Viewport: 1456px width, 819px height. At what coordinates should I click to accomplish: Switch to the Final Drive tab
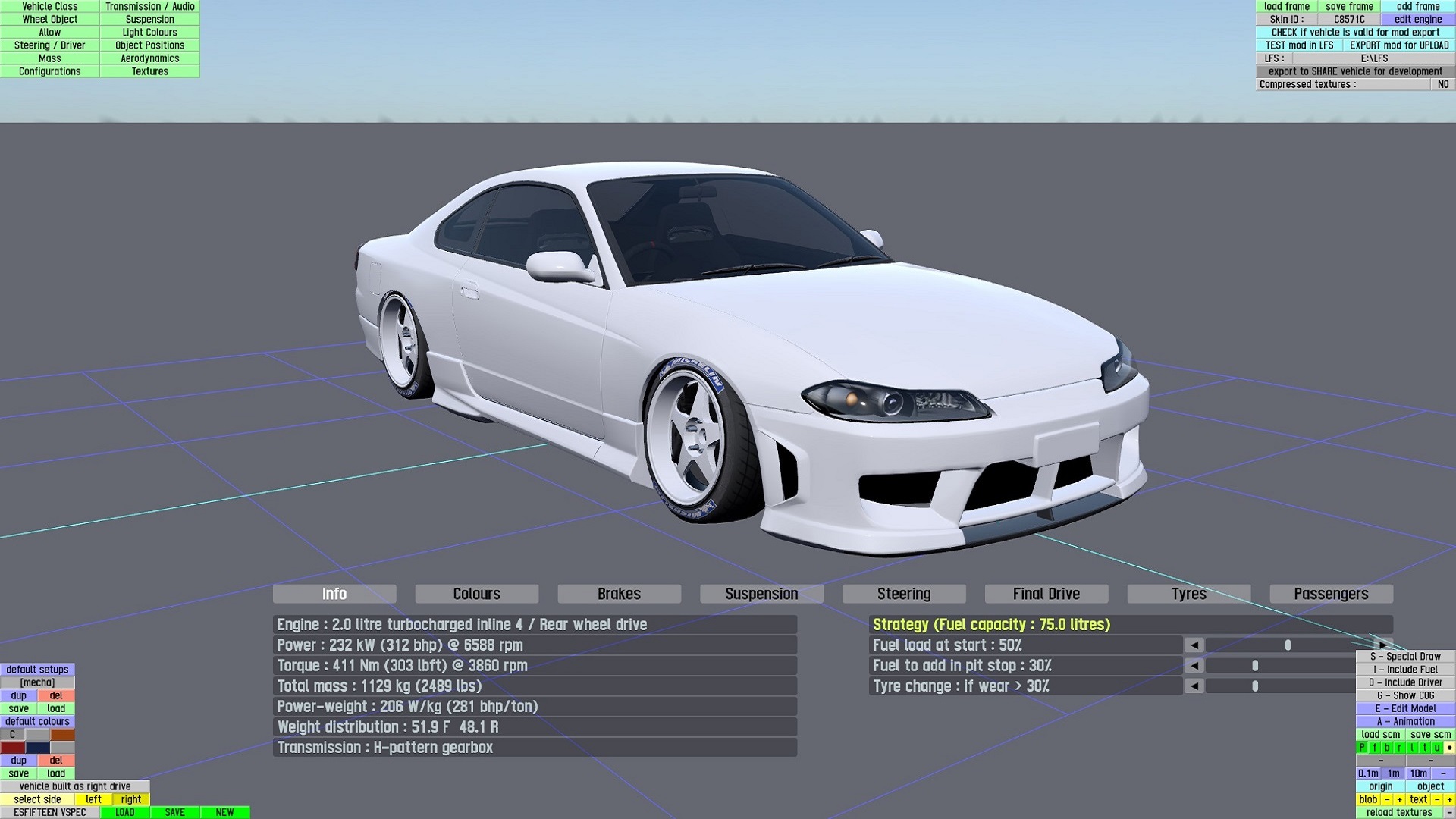coord(1046,594)
